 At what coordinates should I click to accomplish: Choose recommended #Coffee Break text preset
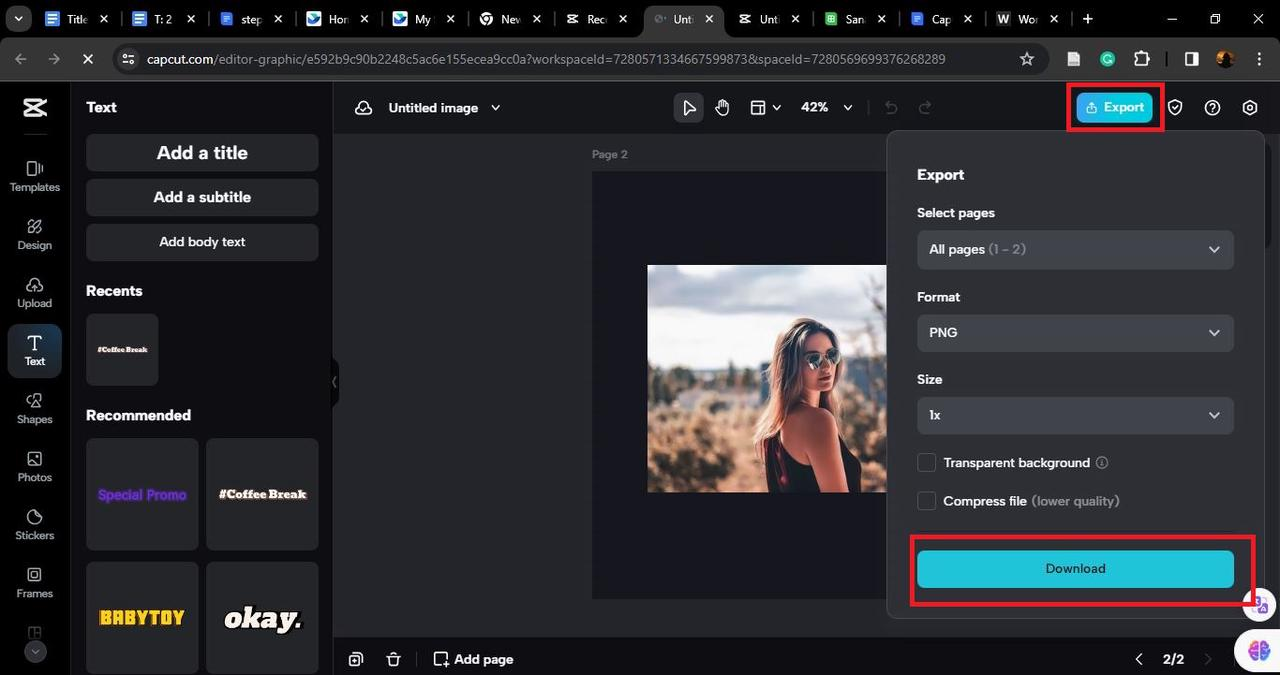click(262, 494)
